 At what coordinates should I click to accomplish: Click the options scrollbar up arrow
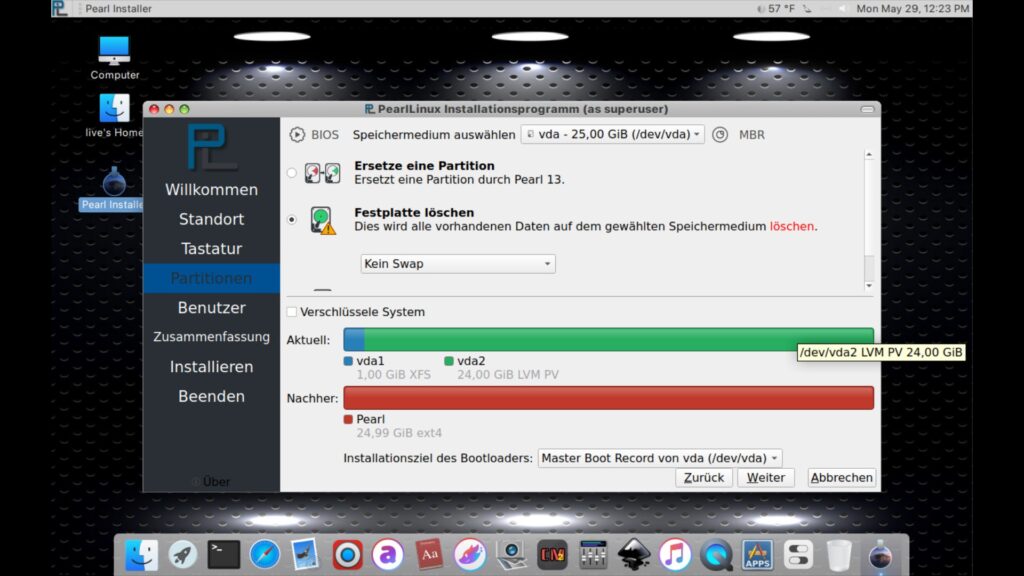(869, 155)
